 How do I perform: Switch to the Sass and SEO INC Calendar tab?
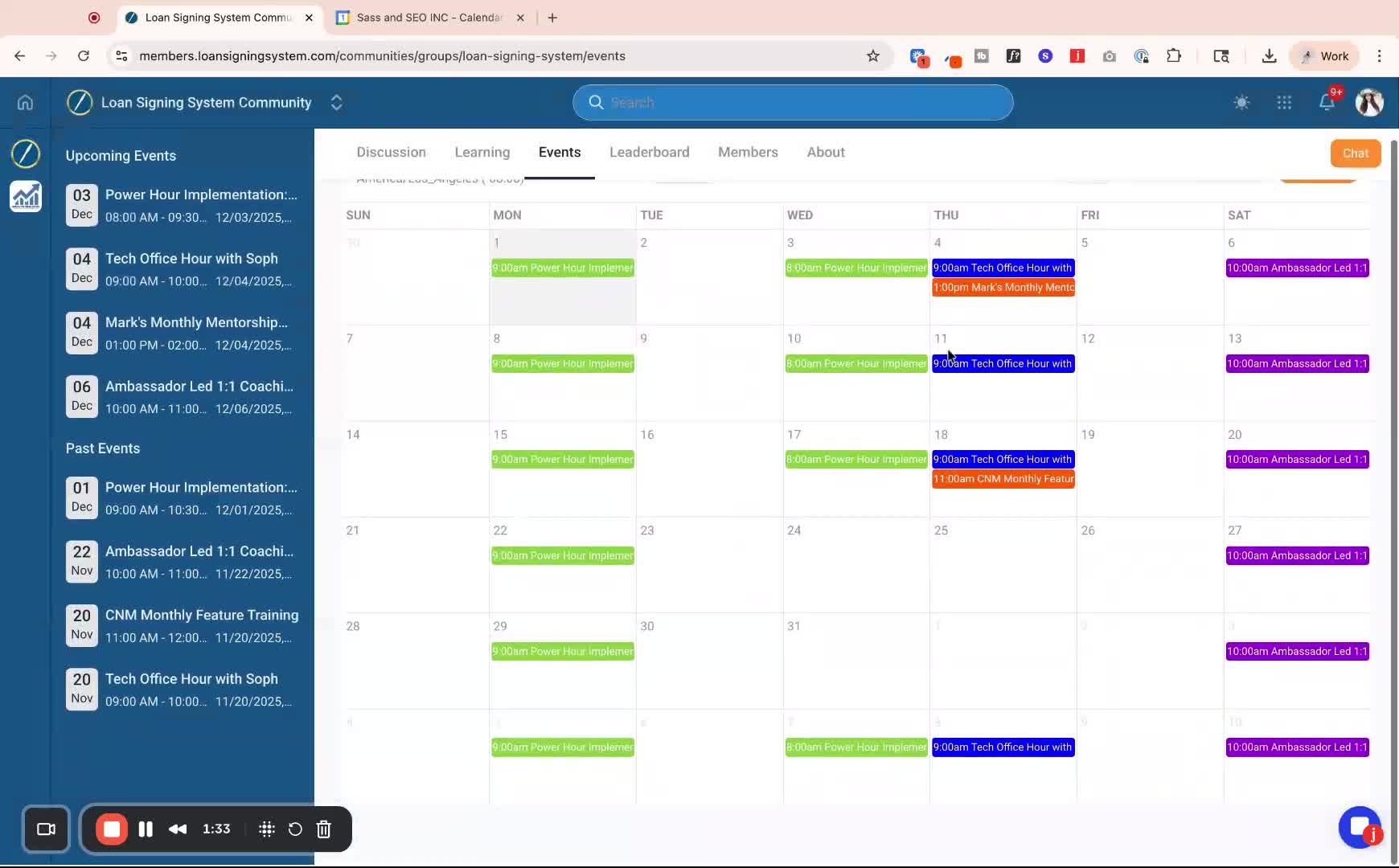click(429, 18)
